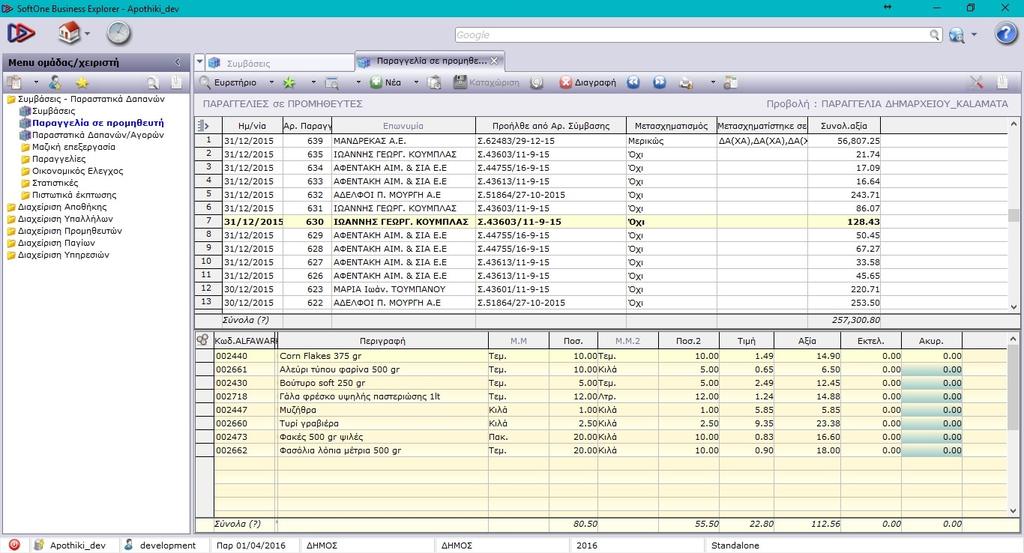Open dropdown arrow after preview icon

358,82
